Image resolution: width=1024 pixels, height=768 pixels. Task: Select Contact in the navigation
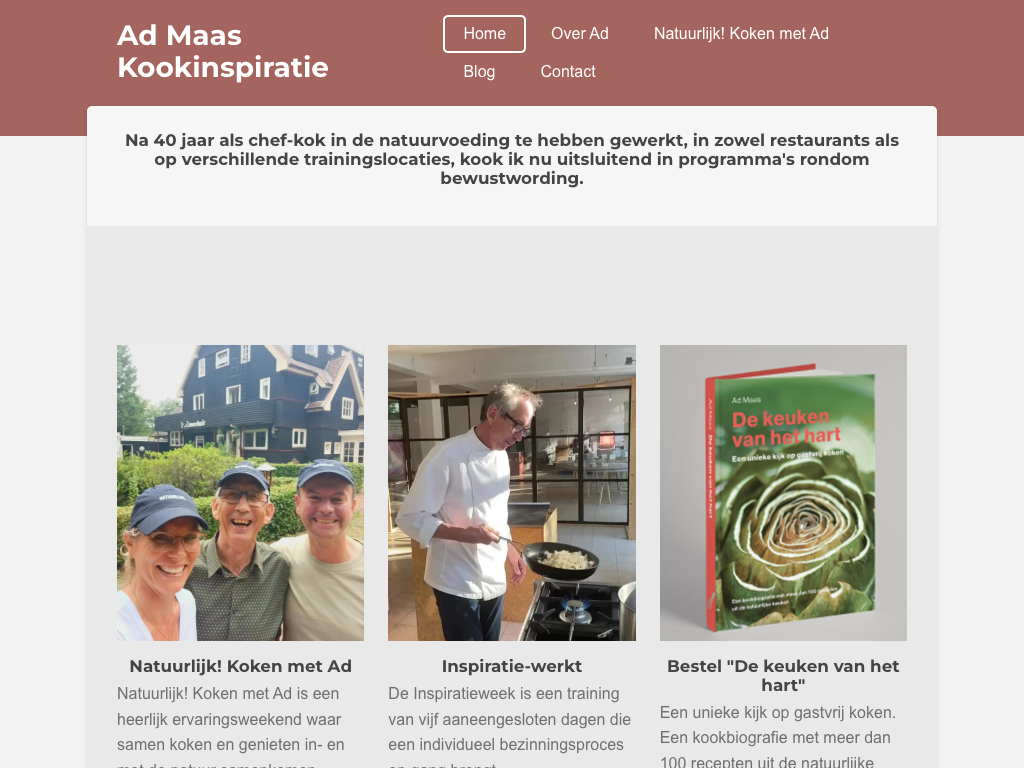click(x=568, y=72)
